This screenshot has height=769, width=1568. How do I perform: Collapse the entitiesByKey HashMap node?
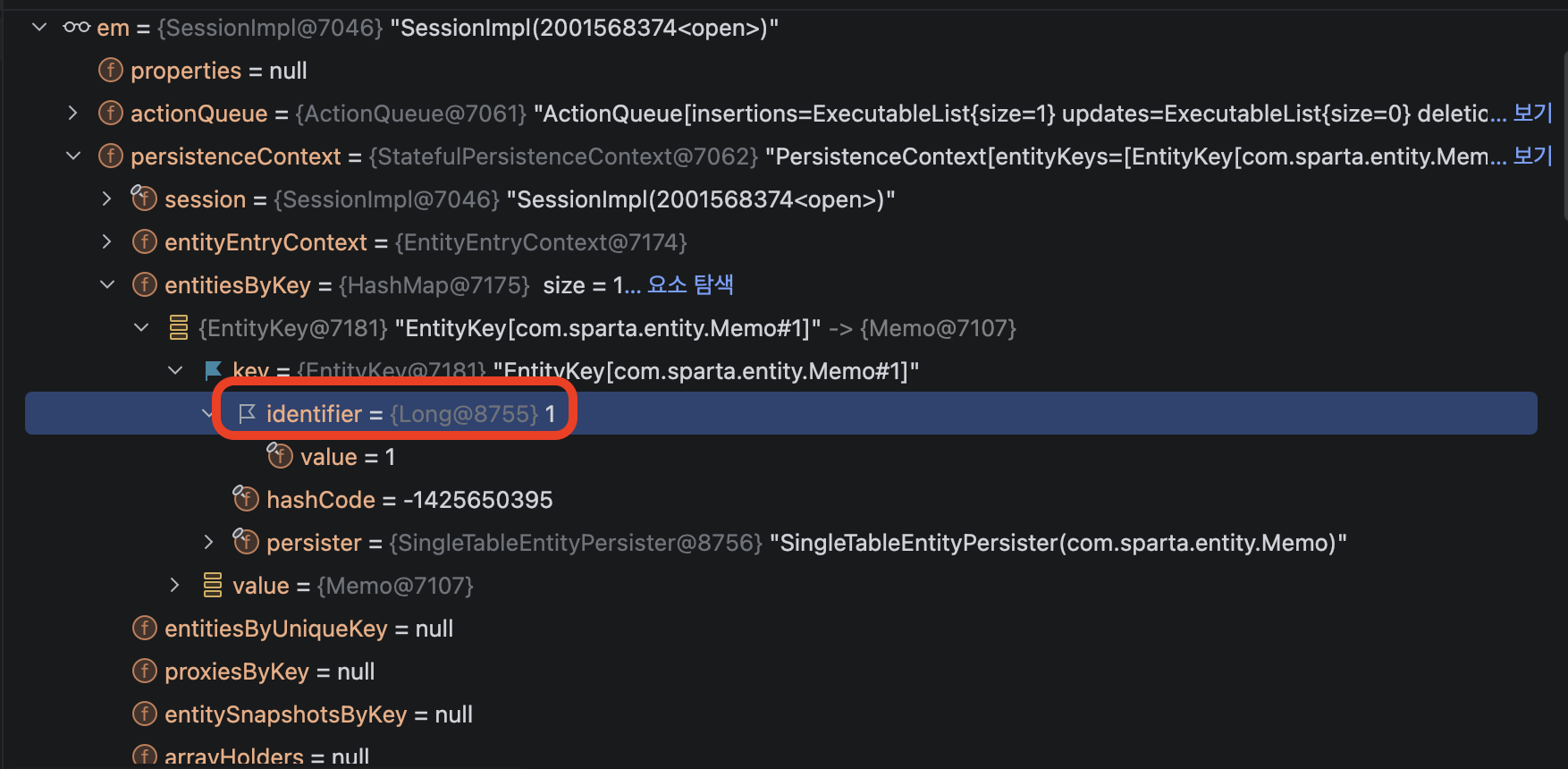pyautogui.click(x=107, y=285)
